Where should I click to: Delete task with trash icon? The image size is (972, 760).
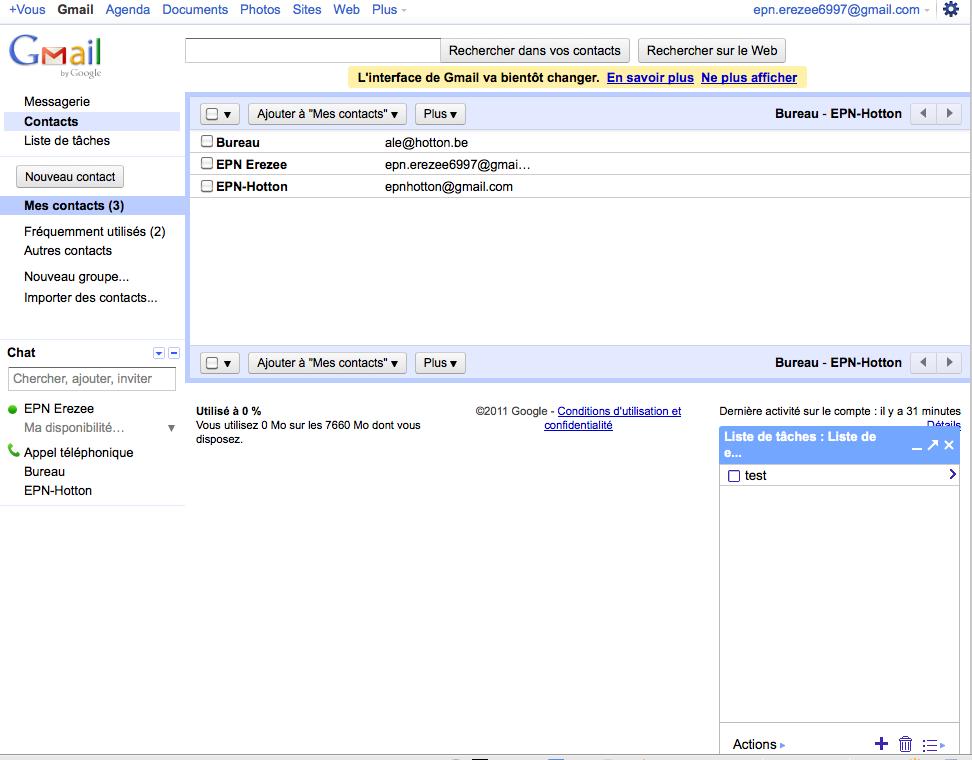pyautogui.click(x=906, y=743)
